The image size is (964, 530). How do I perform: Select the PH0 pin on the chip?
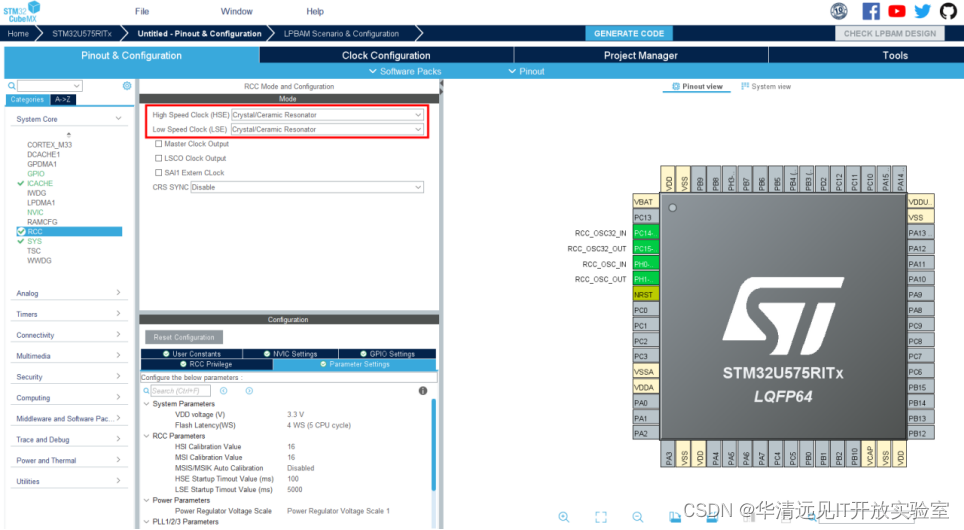[646, 264]
